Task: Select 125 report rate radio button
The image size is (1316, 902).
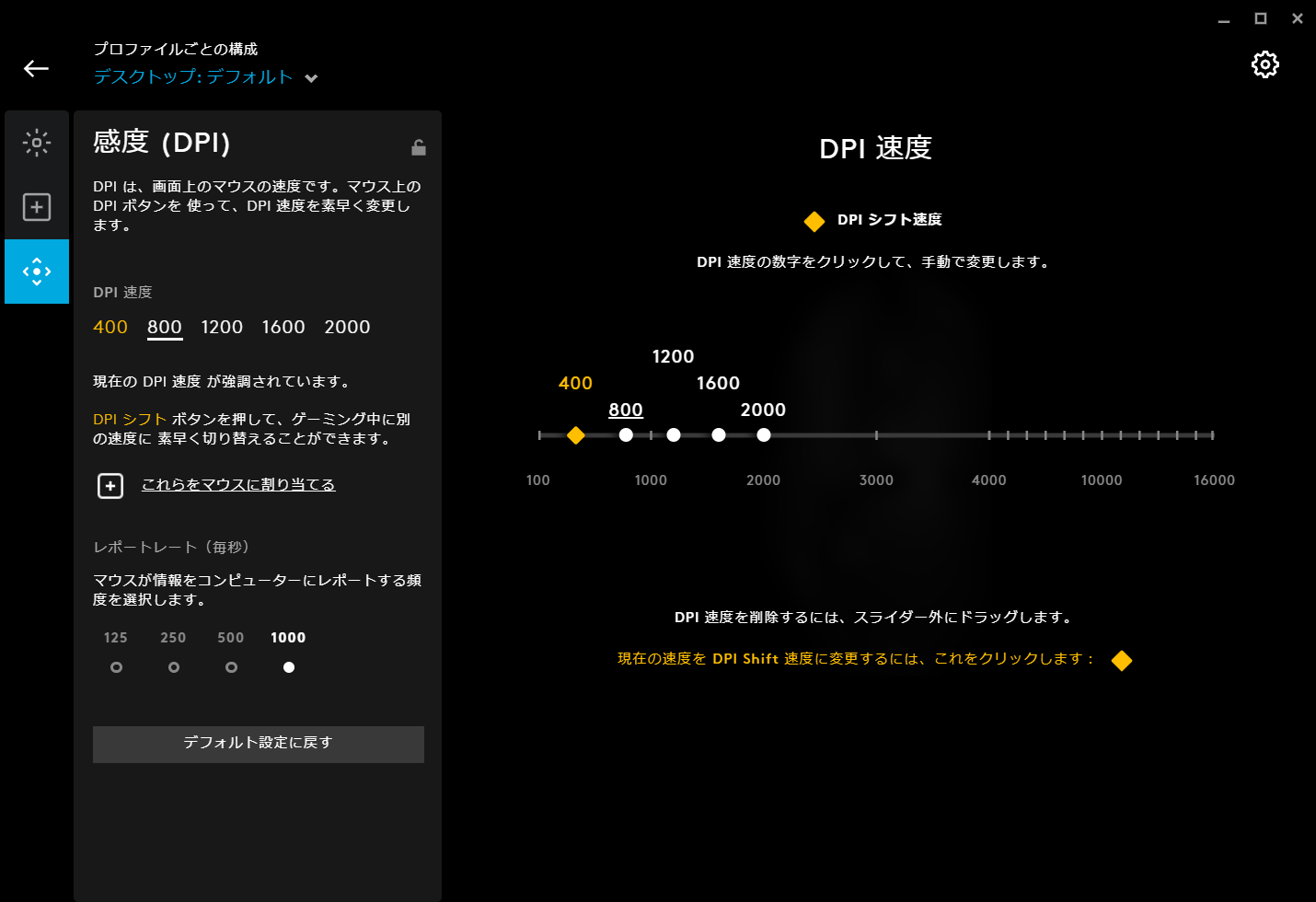Action: tap(116, 667)
